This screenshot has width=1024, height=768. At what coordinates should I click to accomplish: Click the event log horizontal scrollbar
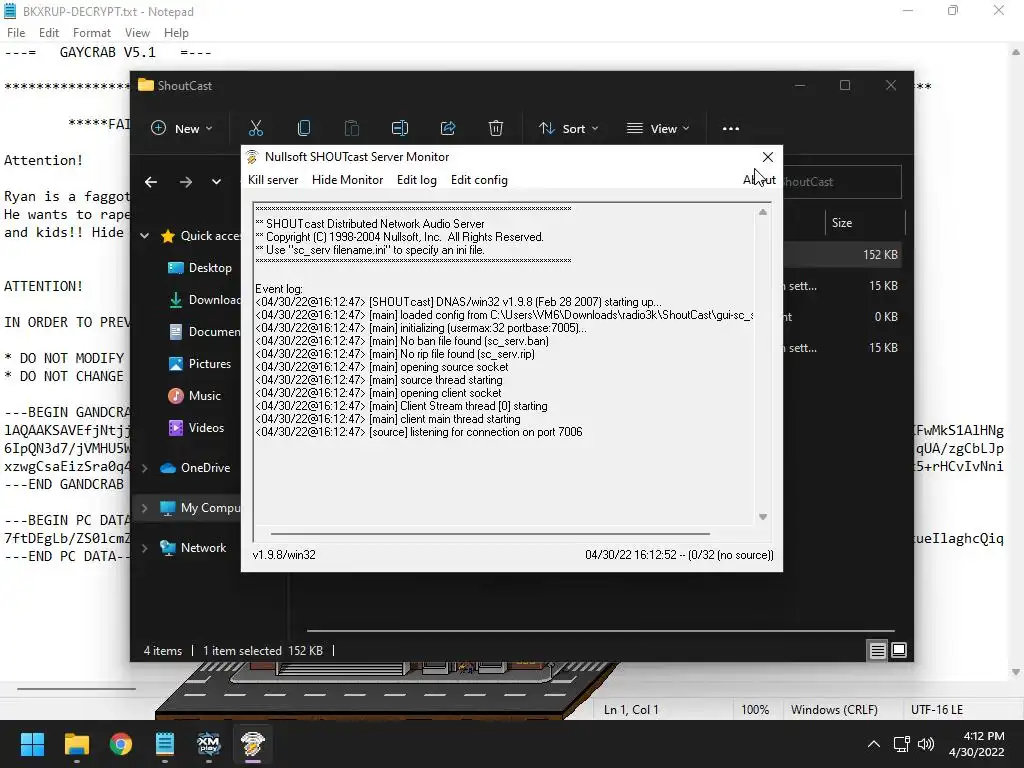(x=490, y=534)
